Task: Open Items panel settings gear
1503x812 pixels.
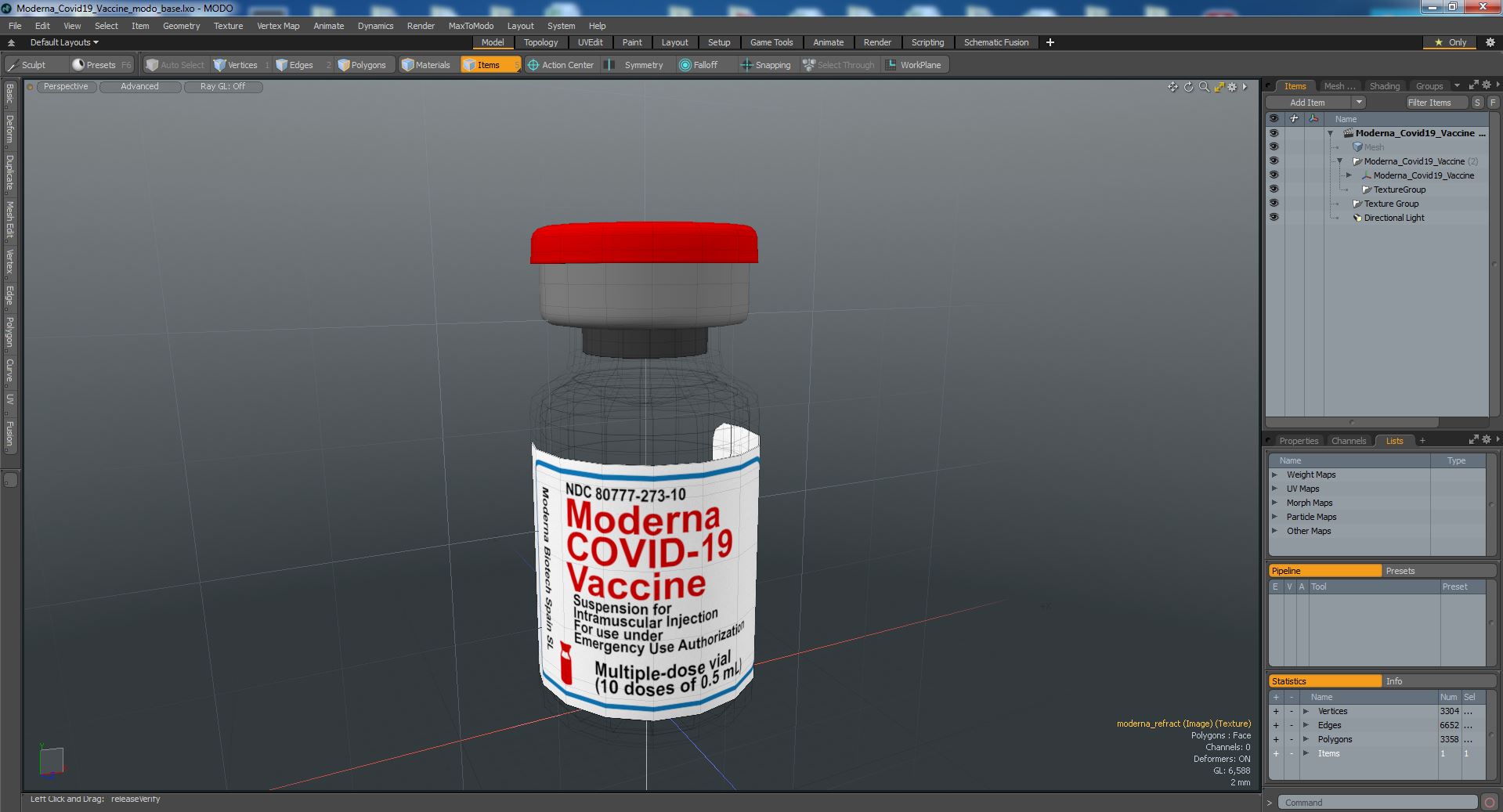Action: tap(1486, 85)
